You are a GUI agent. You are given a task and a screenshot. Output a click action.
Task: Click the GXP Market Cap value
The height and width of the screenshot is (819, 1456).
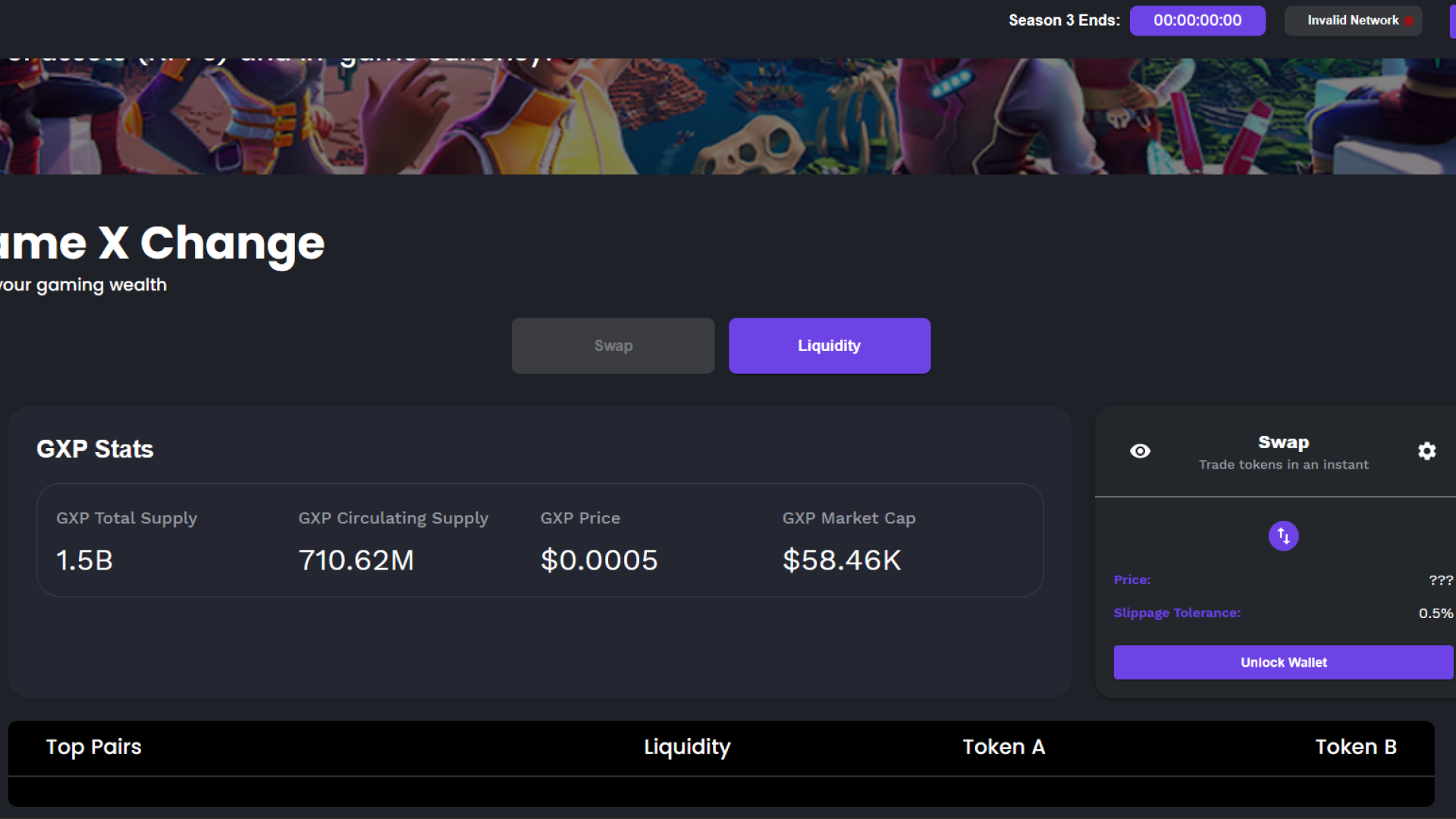[842, 560]
